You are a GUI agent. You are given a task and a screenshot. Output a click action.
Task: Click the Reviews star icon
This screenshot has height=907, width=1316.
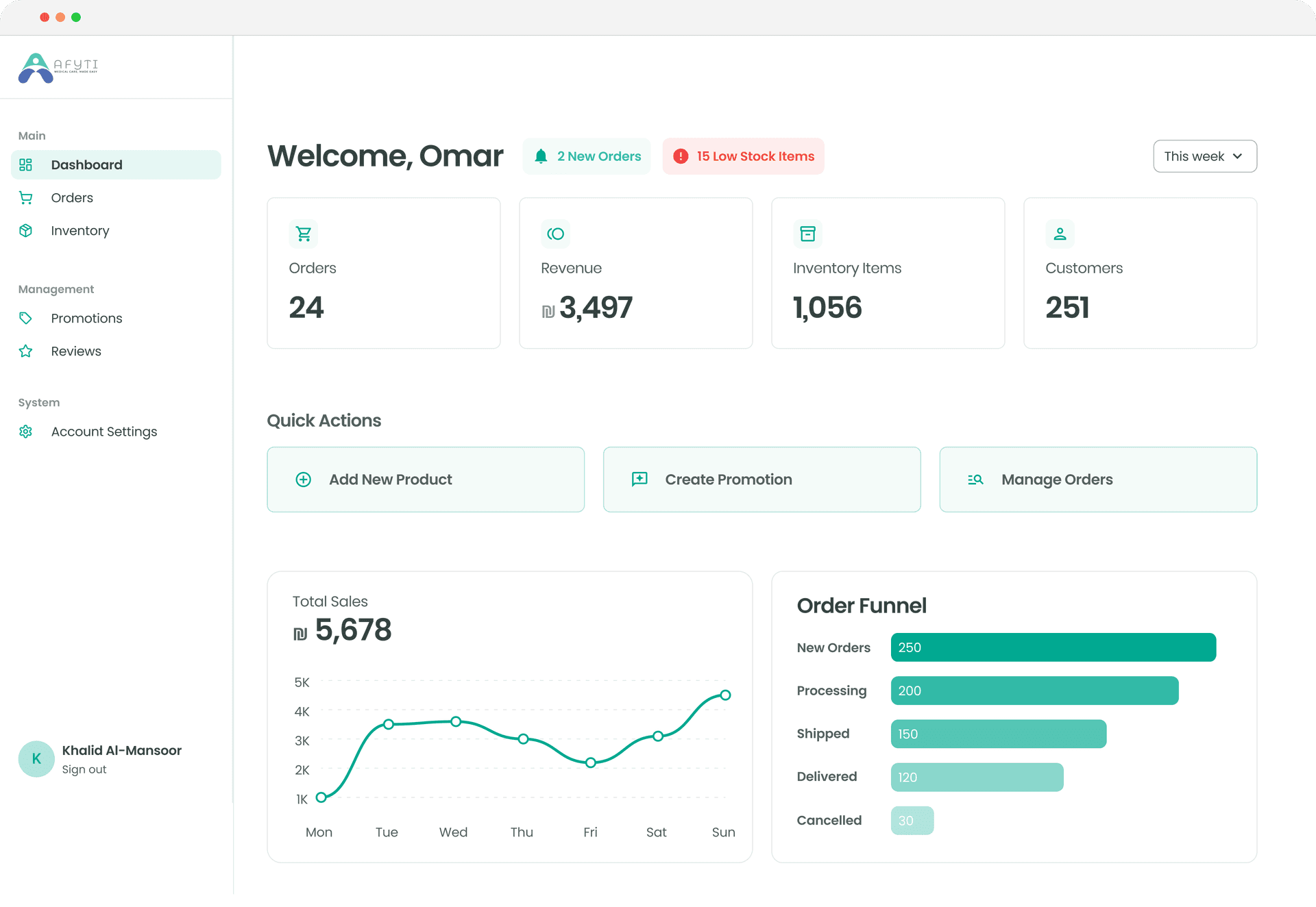pyautogui.click(x=26, y=351)
